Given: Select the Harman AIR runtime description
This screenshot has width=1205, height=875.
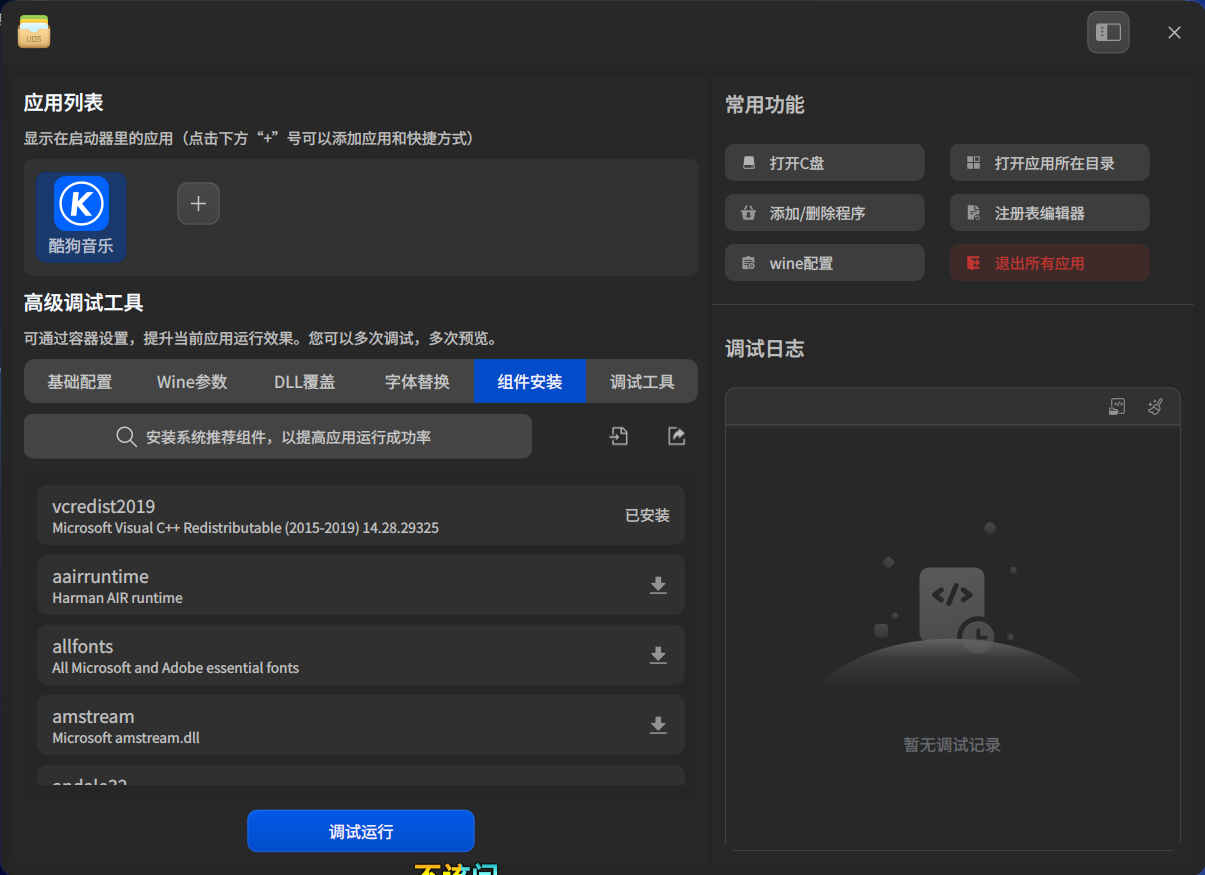Looking at the screenshot, I should pyautogui.click(x=117, y=598).
